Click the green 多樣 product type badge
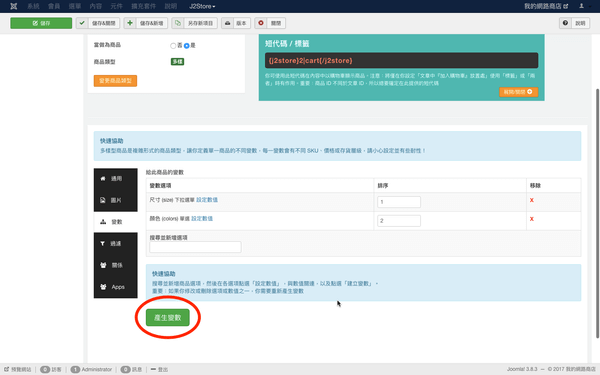Viewport: 600px width, 375px height. pyautogui.click(x=177, y=62)
